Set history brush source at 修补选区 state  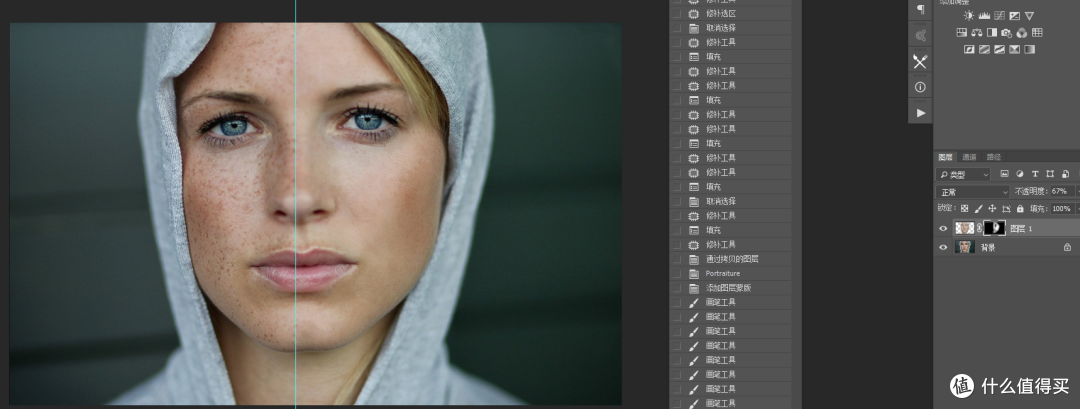[676, 13]
